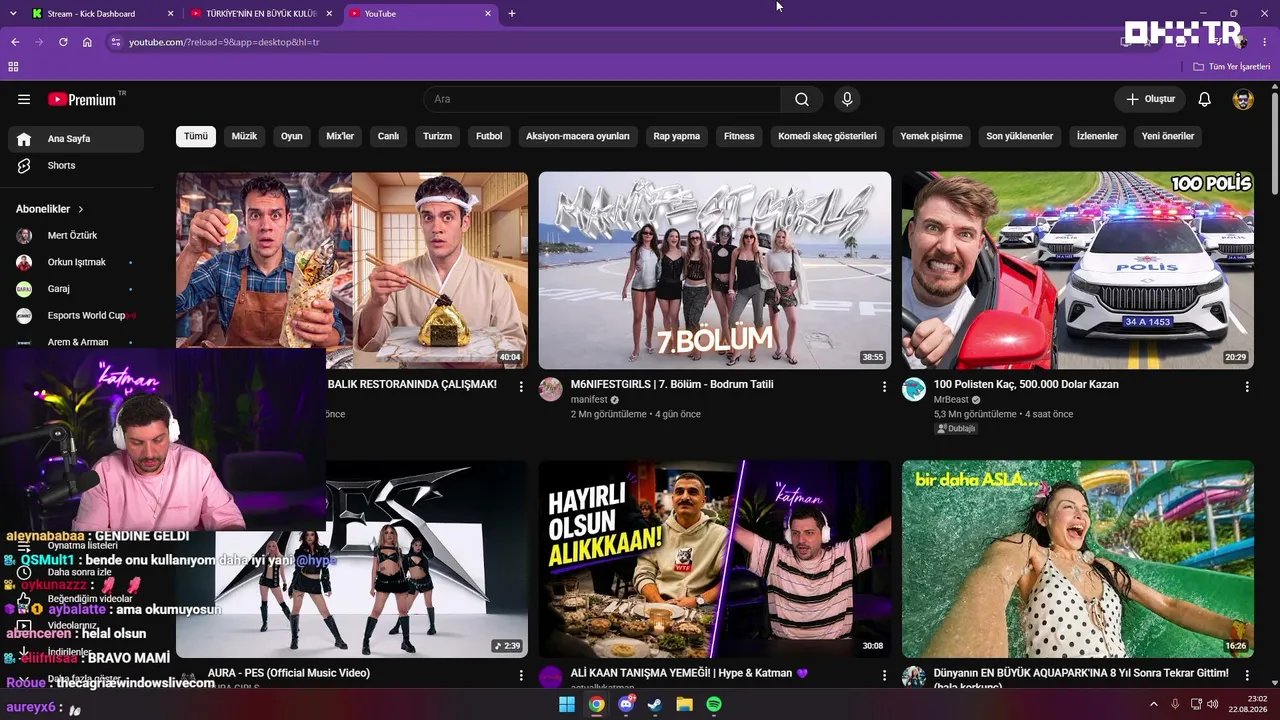
Task: Open more options for AURA - PES video
Action: (x=521, y=675)
